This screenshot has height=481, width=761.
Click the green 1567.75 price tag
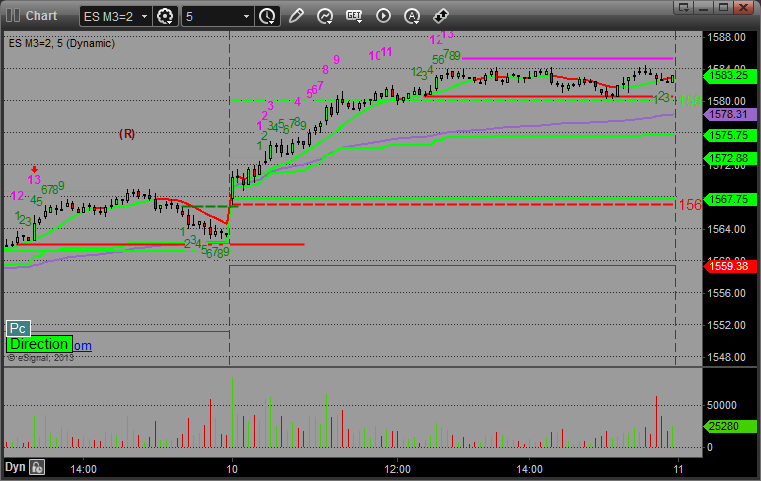pyautogui.click(x=729, y=199)
